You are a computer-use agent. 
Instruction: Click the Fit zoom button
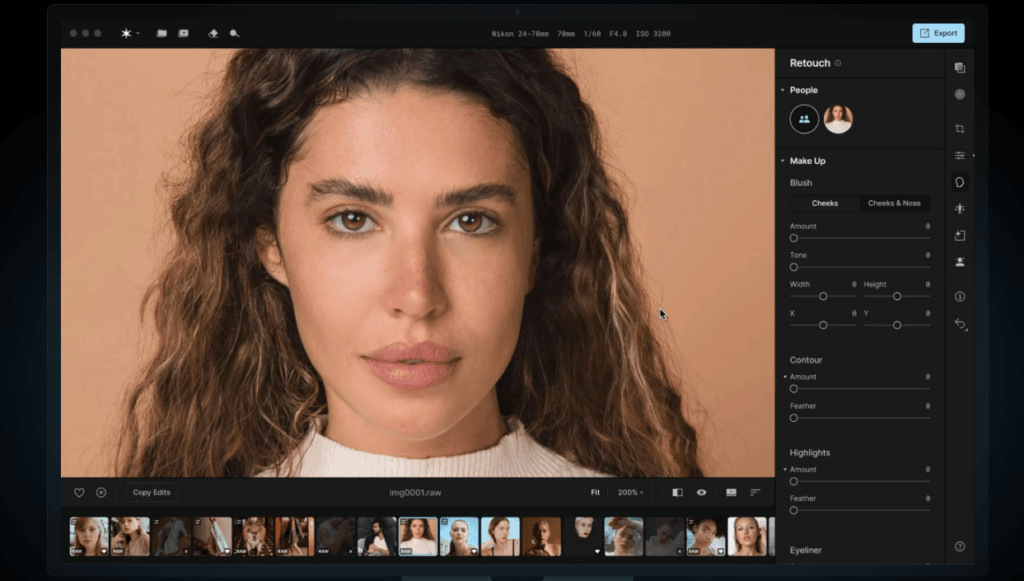click(595, 492)
